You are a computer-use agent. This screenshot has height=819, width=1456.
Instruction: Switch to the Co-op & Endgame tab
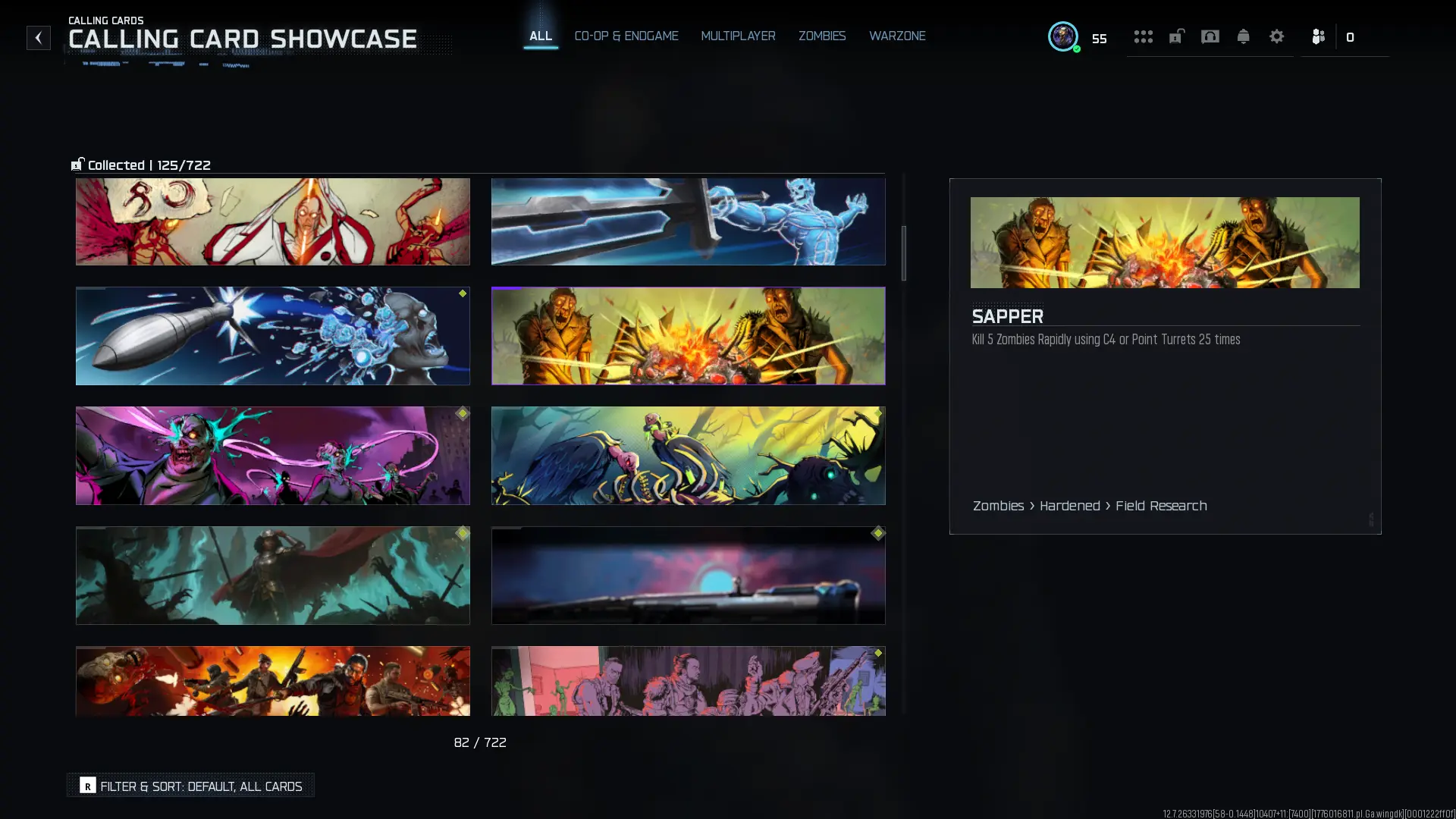626,36
